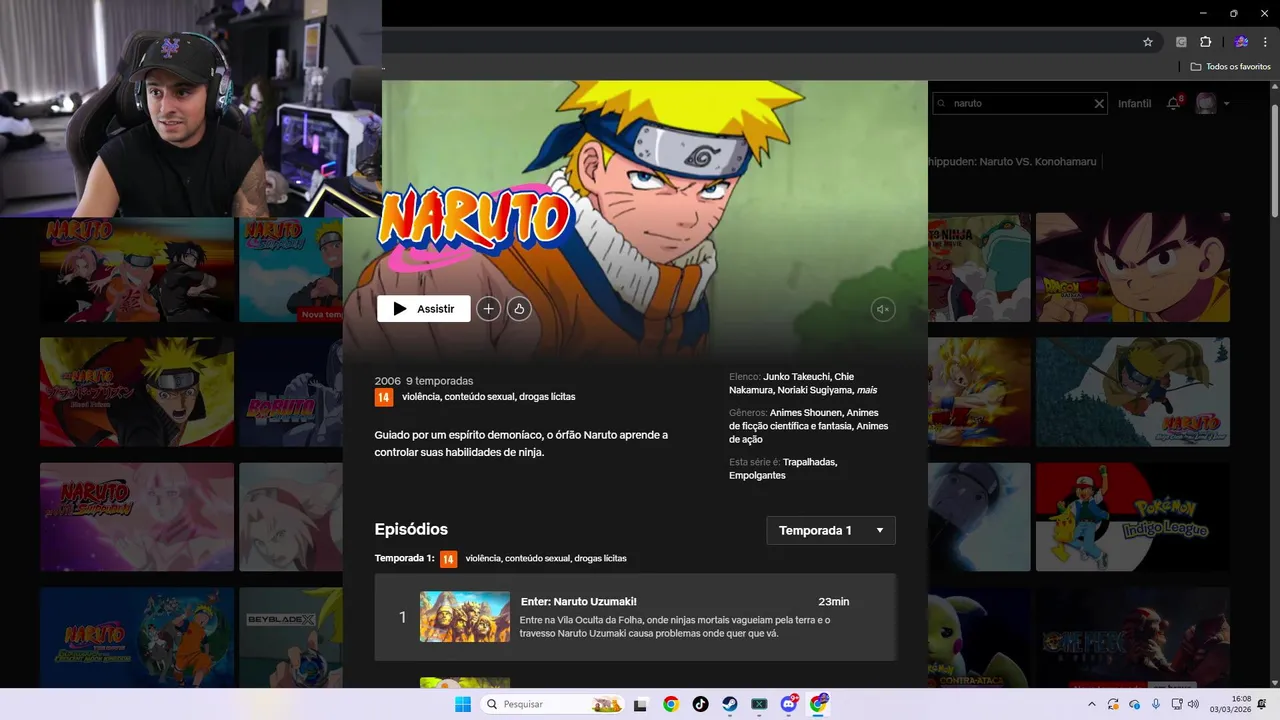Viewport: 1280px width, 720px height.
Task: Unmute the Naruto preview trailer
Action: pyautogui.click(x=883, y=309)
